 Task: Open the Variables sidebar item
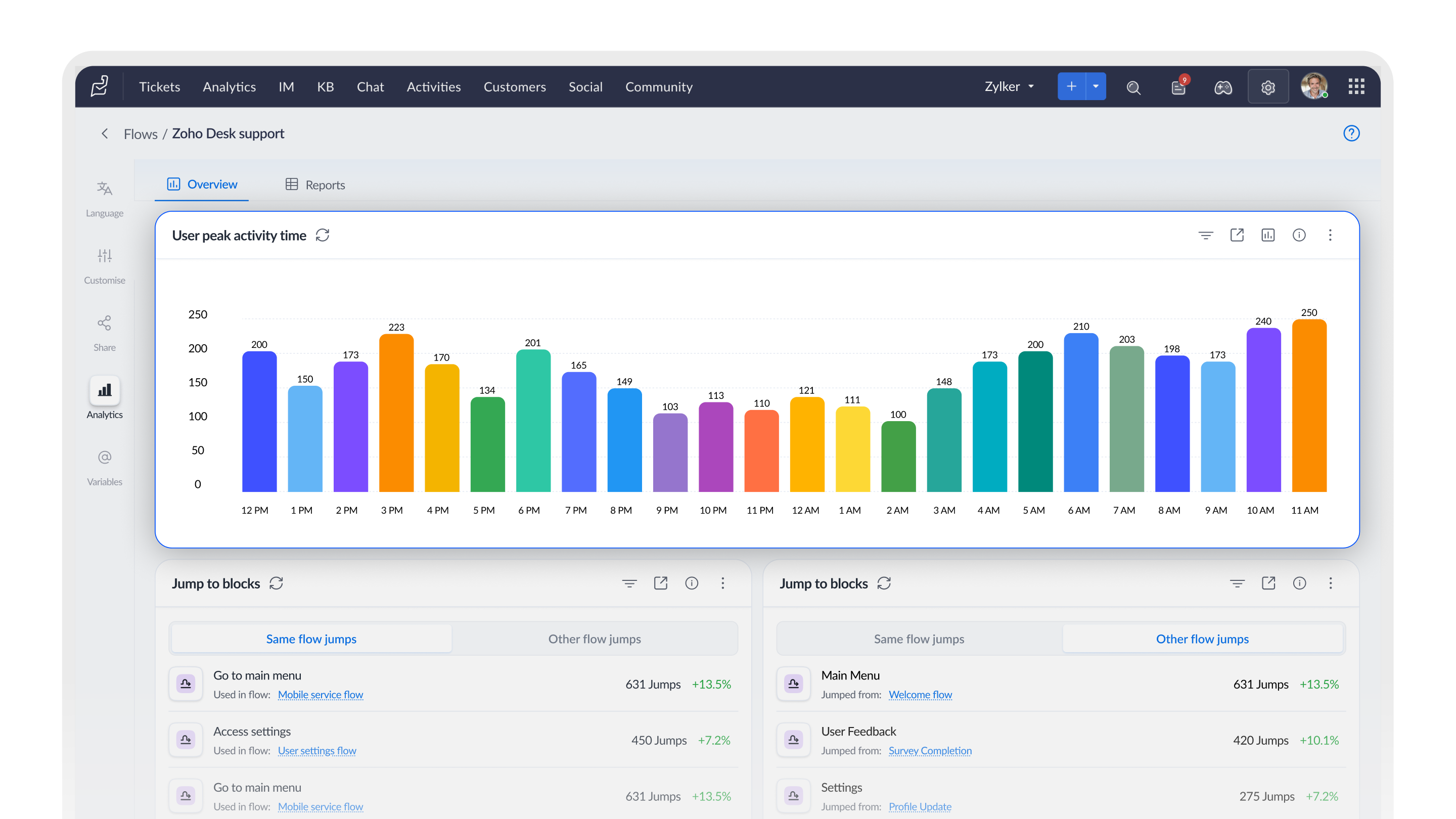click(105, 468)
